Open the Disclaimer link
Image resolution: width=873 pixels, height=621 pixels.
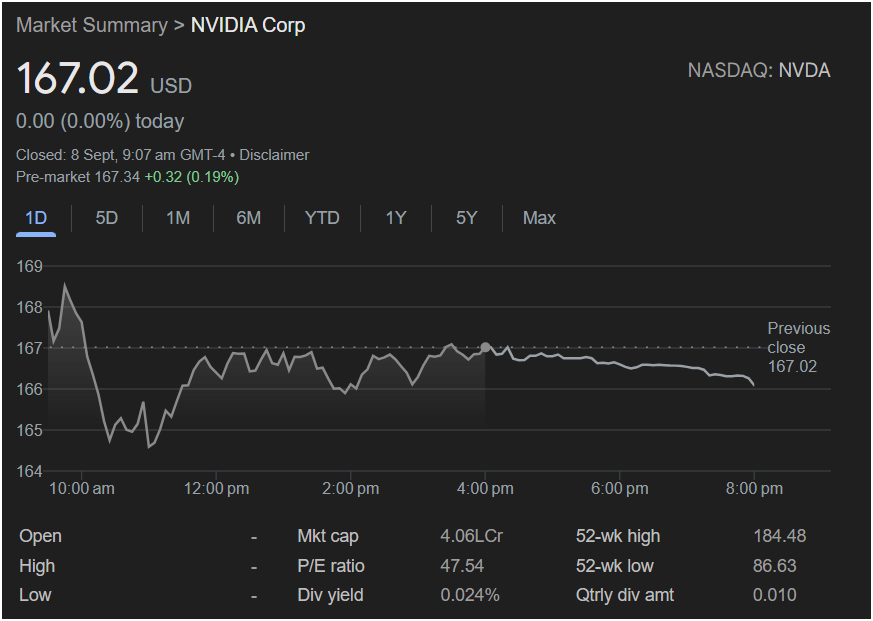[274, 155]
